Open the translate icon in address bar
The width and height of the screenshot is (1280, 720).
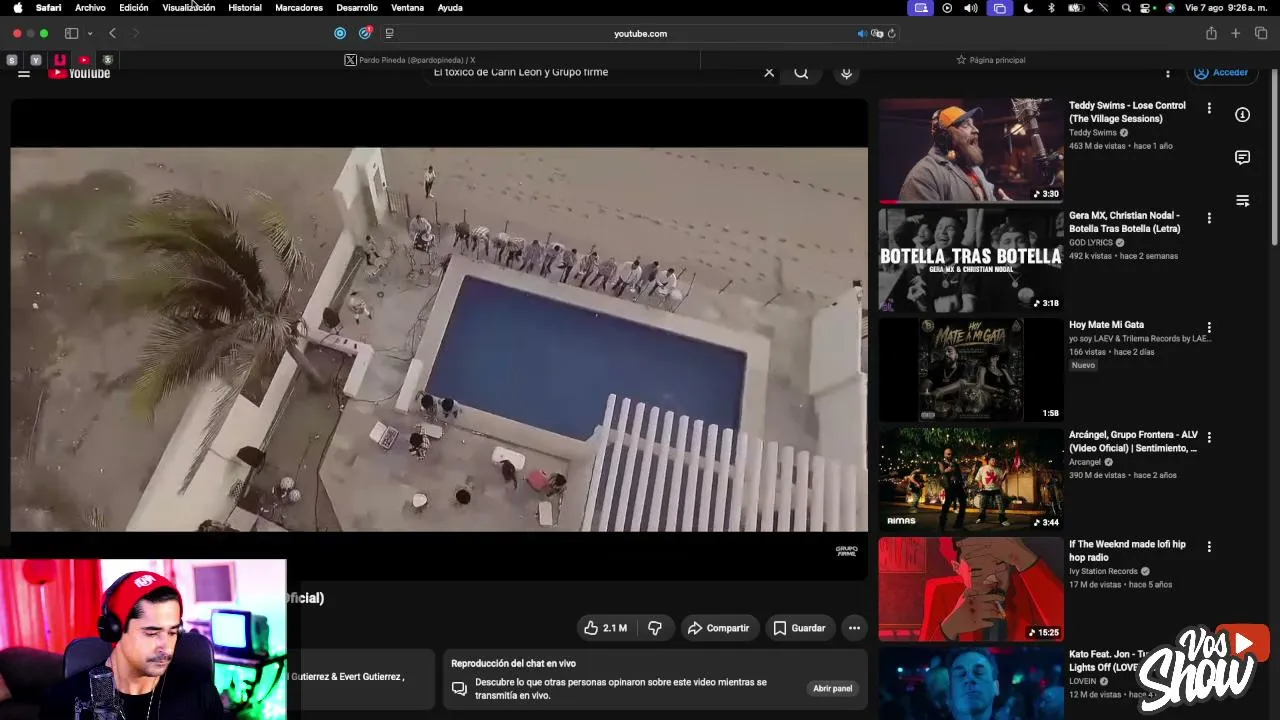pyautogui.click(x=877, y=33)
